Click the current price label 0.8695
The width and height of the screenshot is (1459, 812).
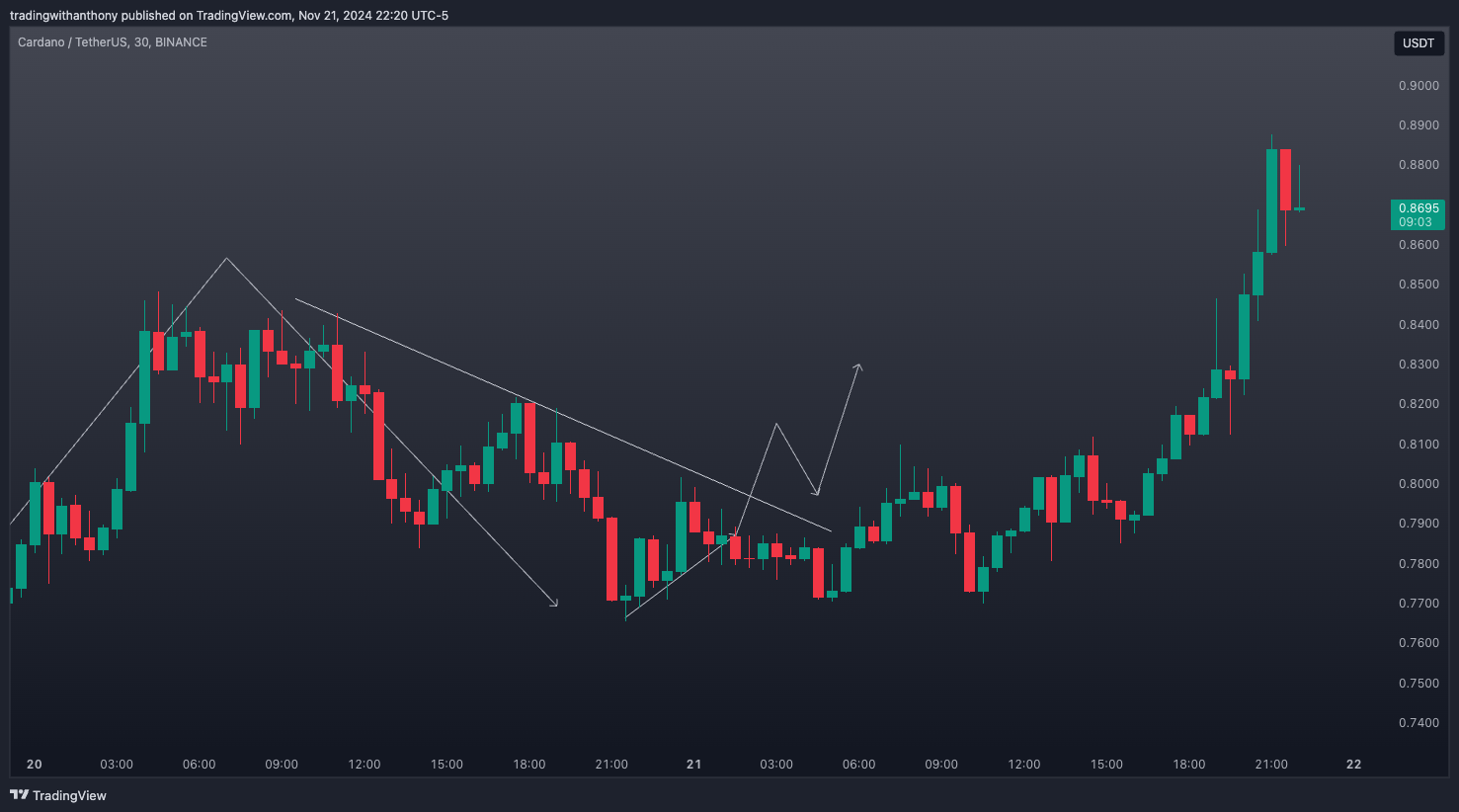pyautogui.click(x=1418, y=208)
